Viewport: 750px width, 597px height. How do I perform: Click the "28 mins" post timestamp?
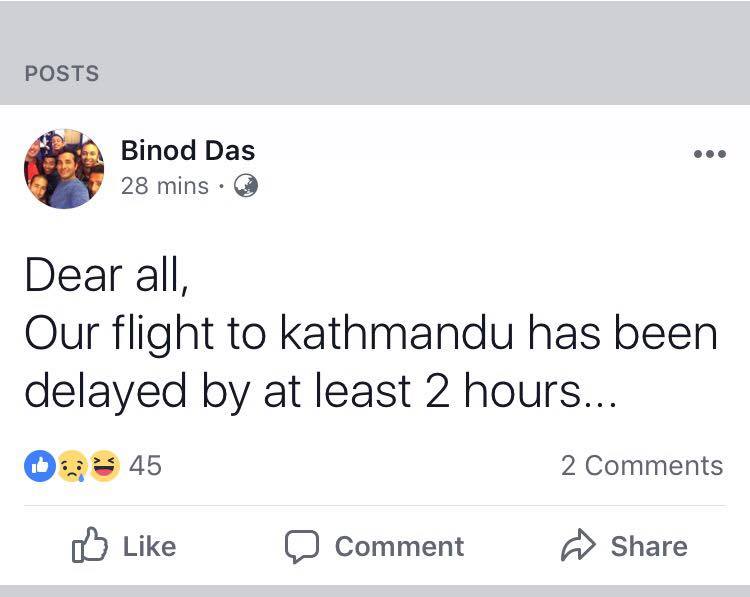[x=164, y=186]
